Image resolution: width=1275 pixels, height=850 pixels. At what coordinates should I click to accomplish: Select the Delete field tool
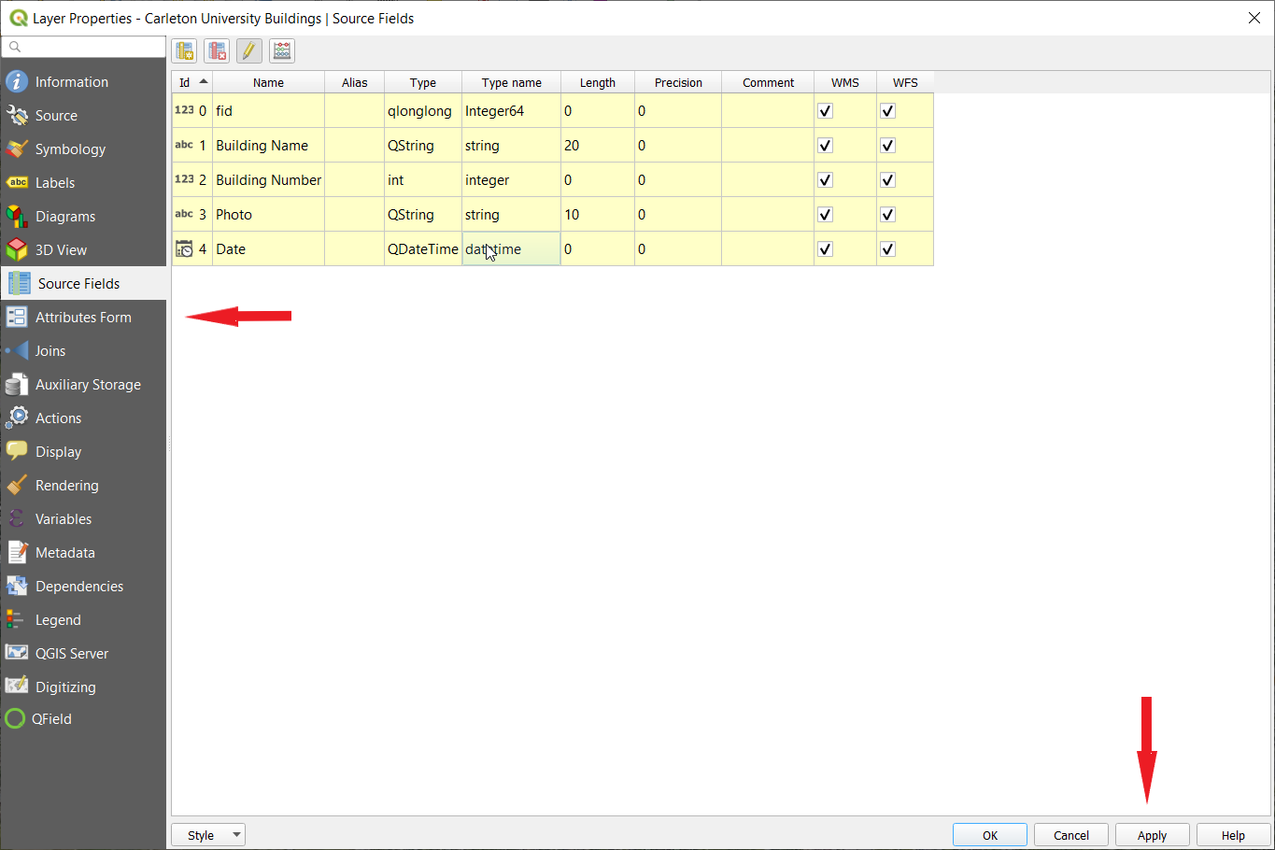pos(217,50)
